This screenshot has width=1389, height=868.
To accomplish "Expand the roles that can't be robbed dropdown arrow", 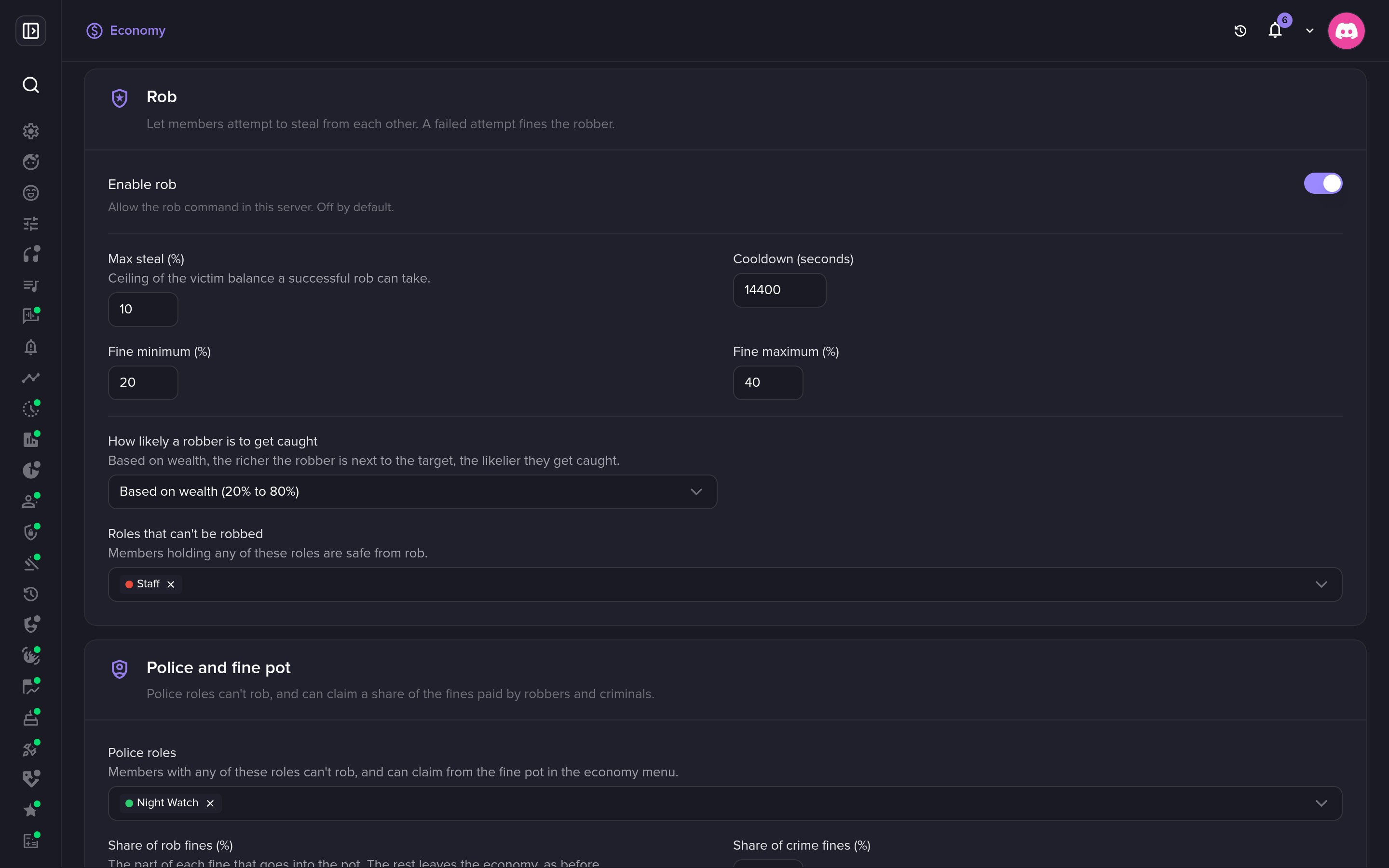I will pyautogui.click(x=1321, y=584).
